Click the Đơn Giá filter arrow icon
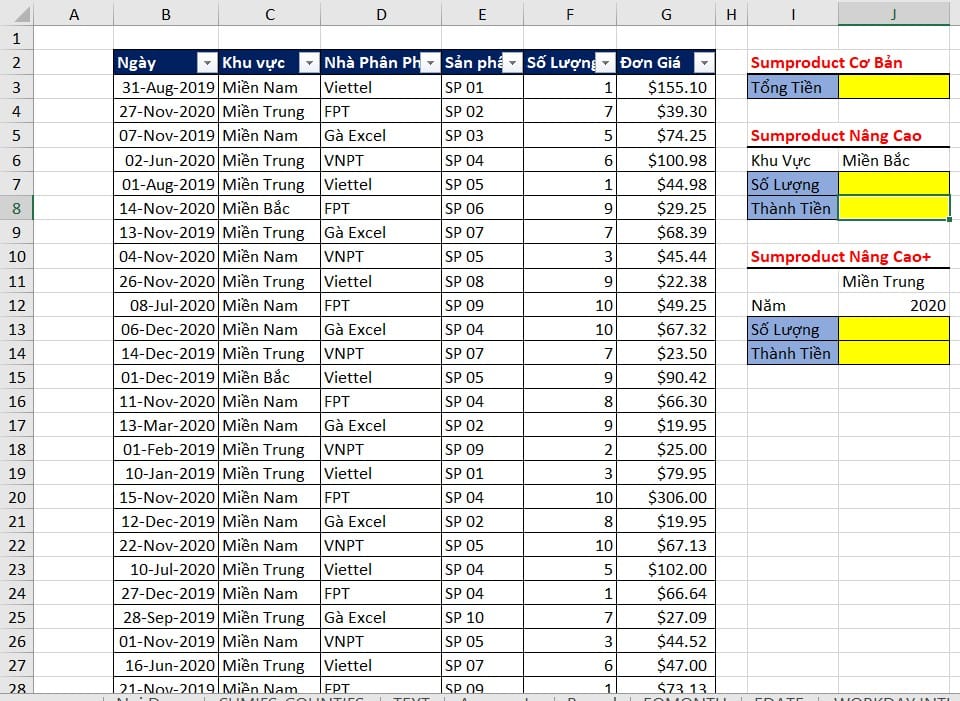Image resolution: width=960 pixels, height=701 pixels. [704, 63]
